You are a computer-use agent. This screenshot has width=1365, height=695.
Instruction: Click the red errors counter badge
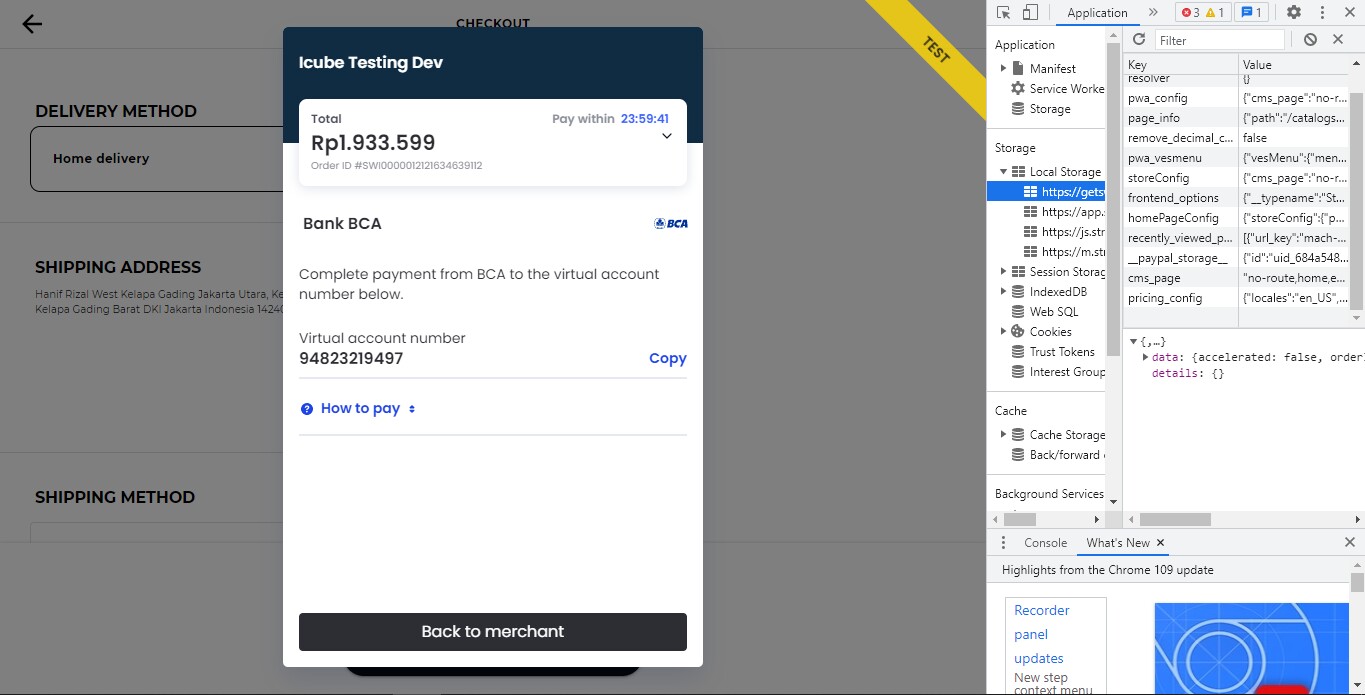1190,12
